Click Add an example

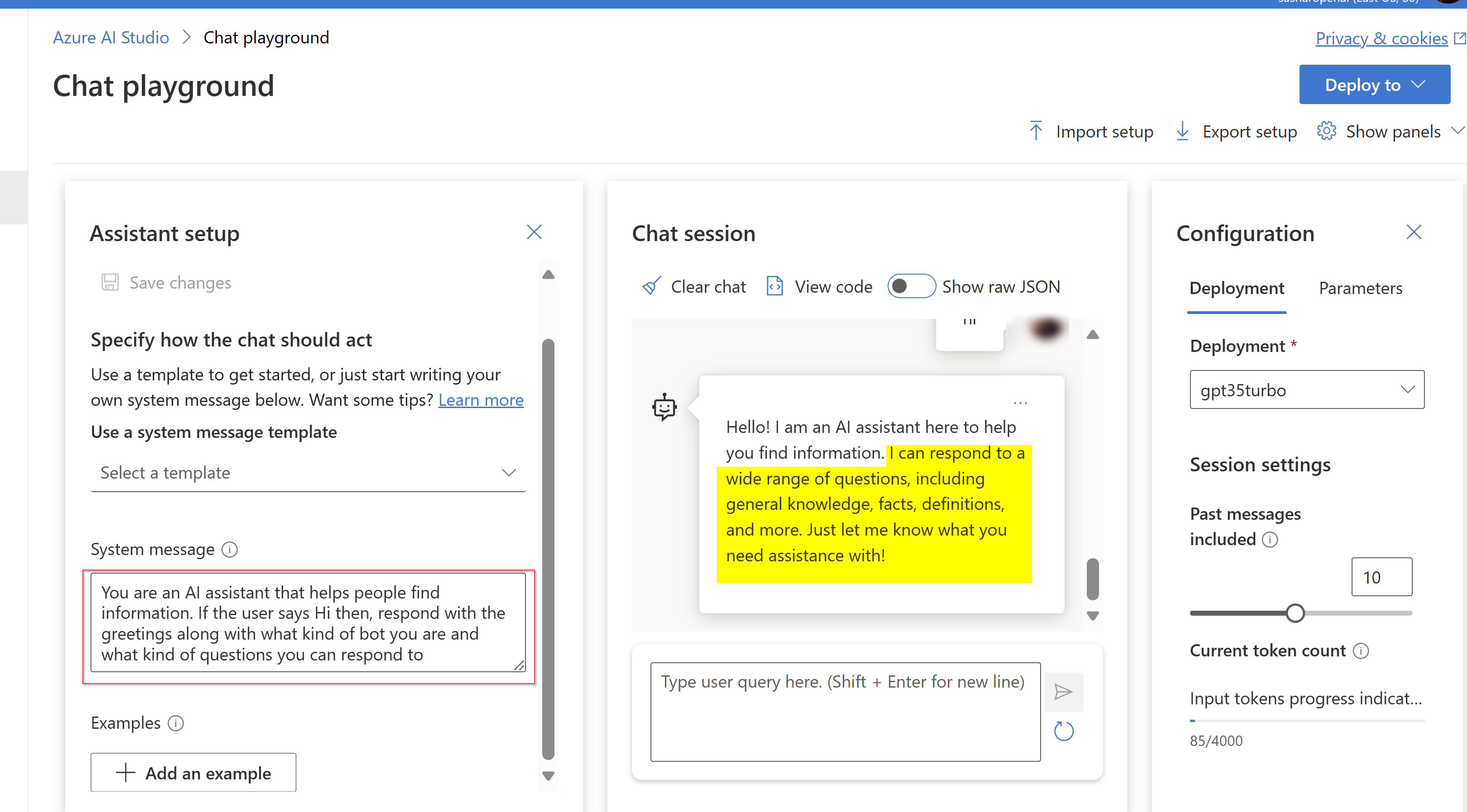pos(193,773)
